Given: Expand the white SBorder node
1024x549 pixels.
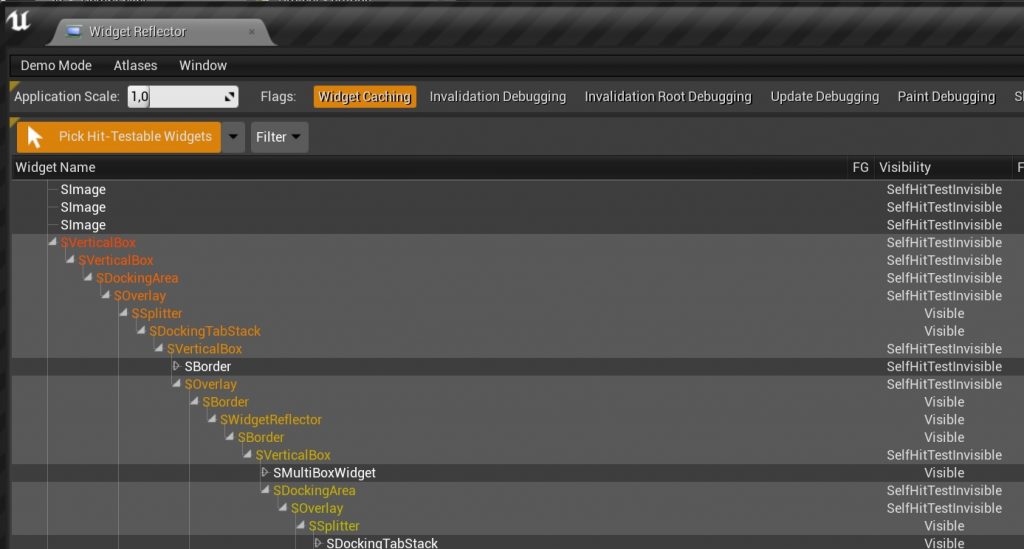Looking at the screenshot, I should 176,366.
